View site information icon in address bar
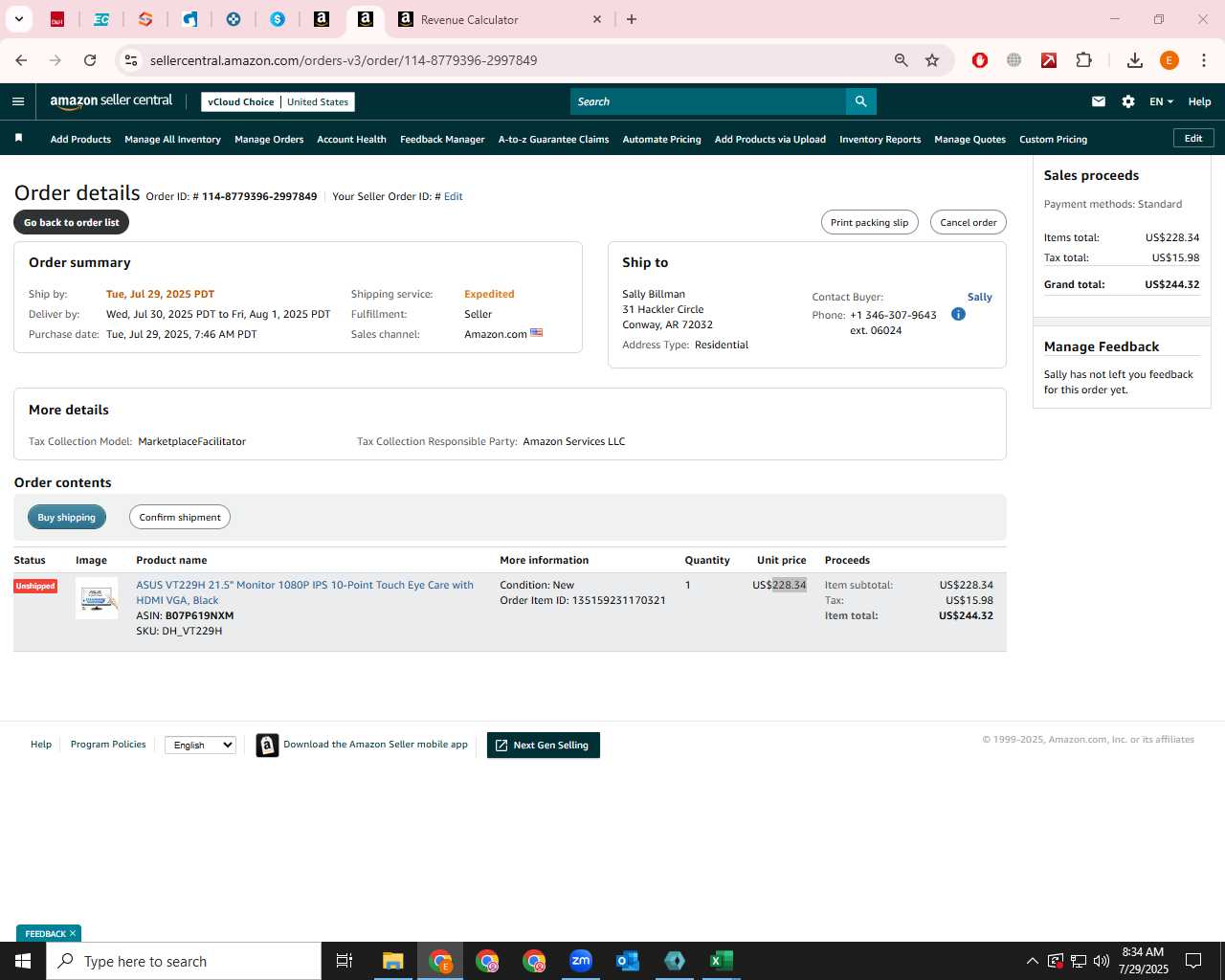1225x980 pixels. click(131, 60)
